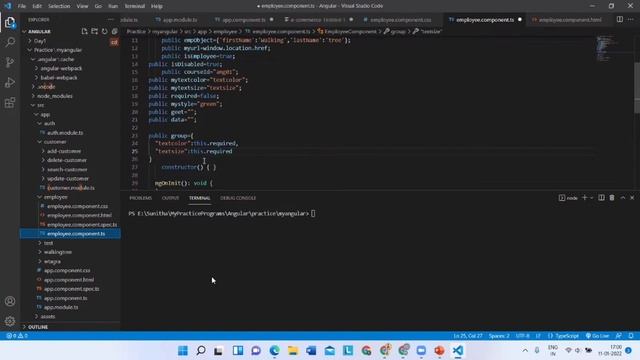Add a new terminal with plus icon
Viewport: 640px width, 360px height.
584,198
